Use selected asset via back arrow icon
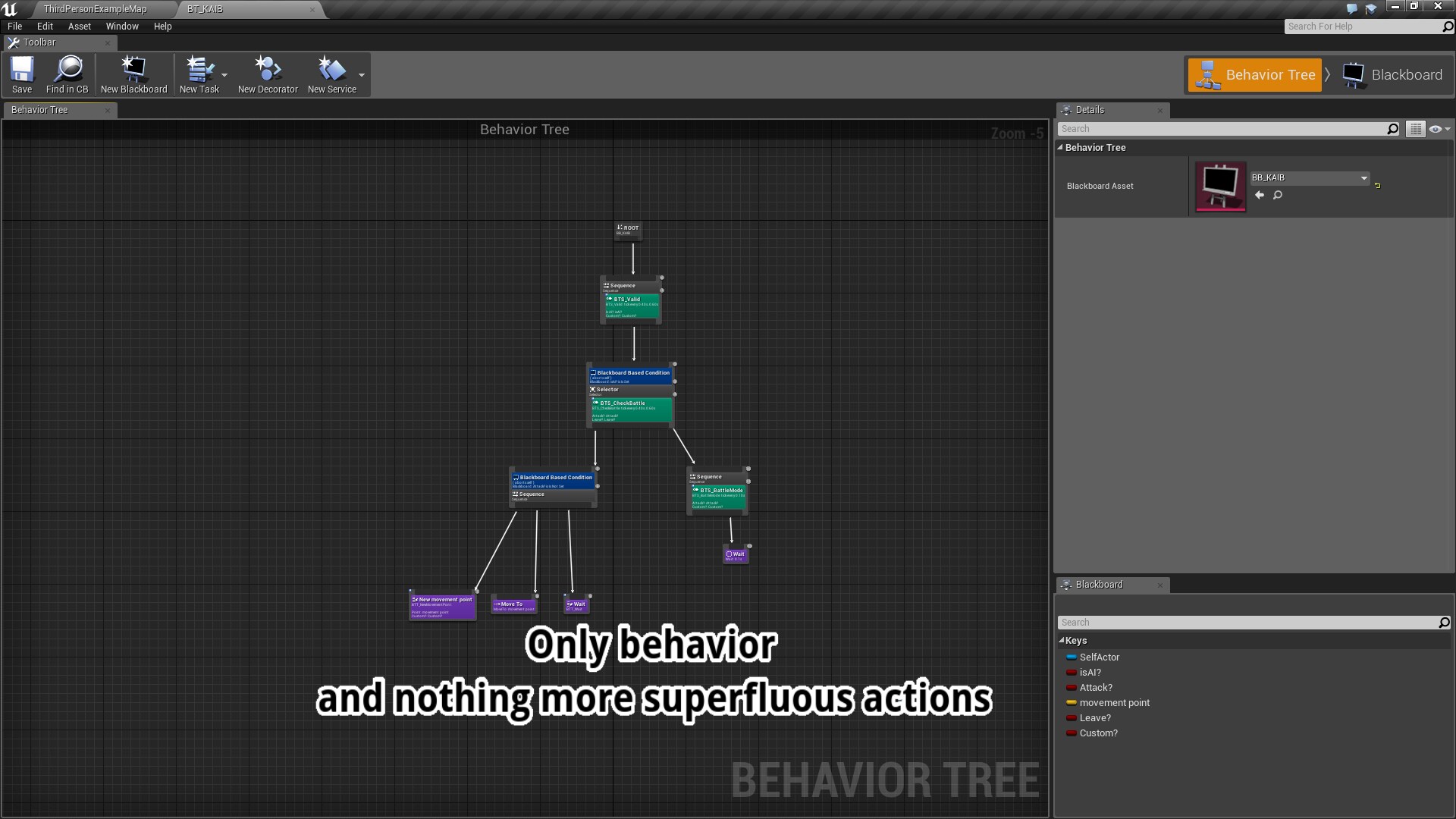The height and width of the screenshot is (819, 1456). 1260,195
